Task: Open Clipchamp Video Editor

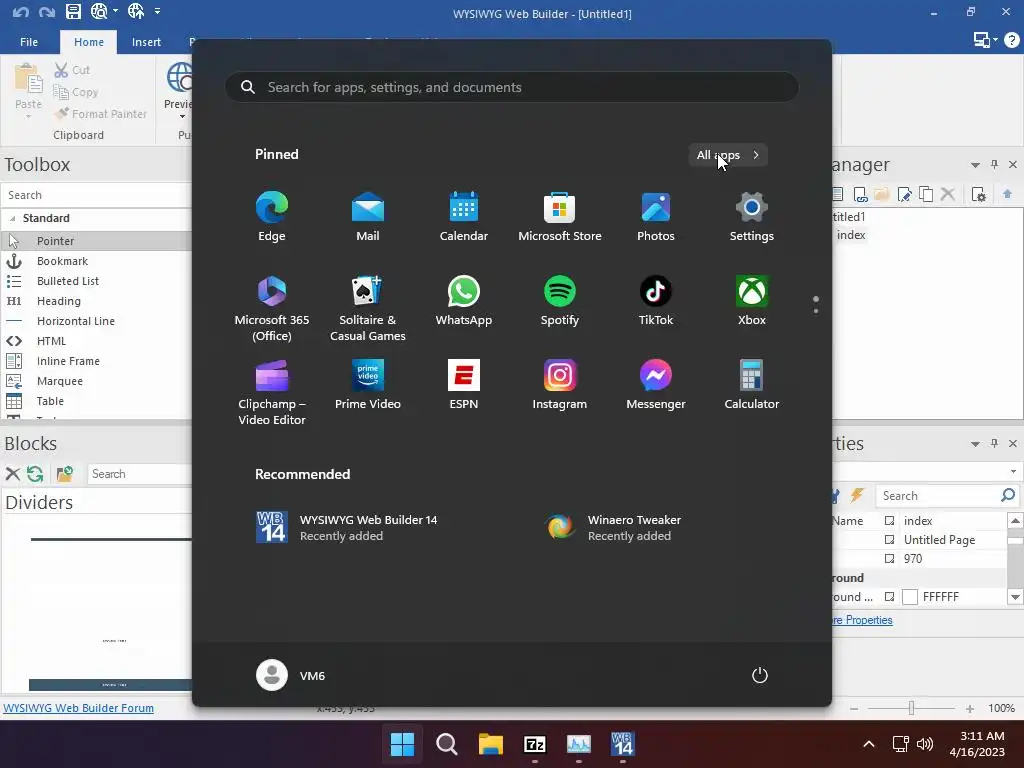Action: point(272,392)
